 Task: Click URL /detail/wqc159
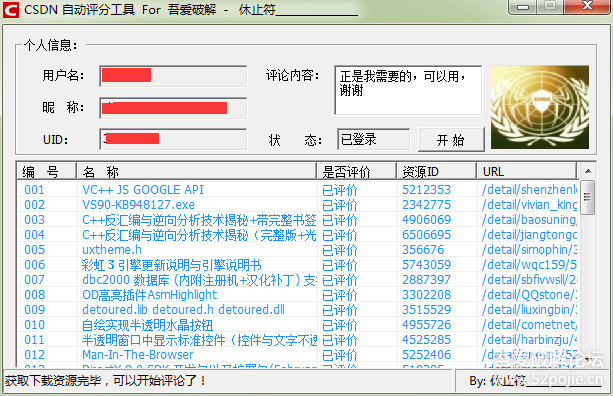point(529,265)
